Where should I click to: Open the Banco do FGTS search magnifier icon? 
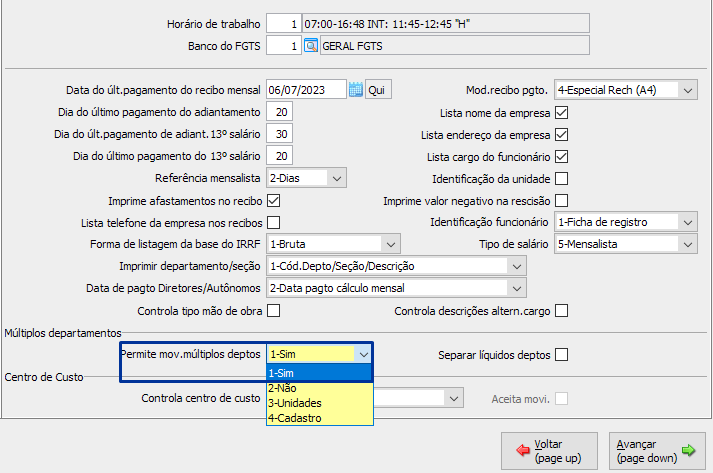pyautogui.click(x=311, y=46)
